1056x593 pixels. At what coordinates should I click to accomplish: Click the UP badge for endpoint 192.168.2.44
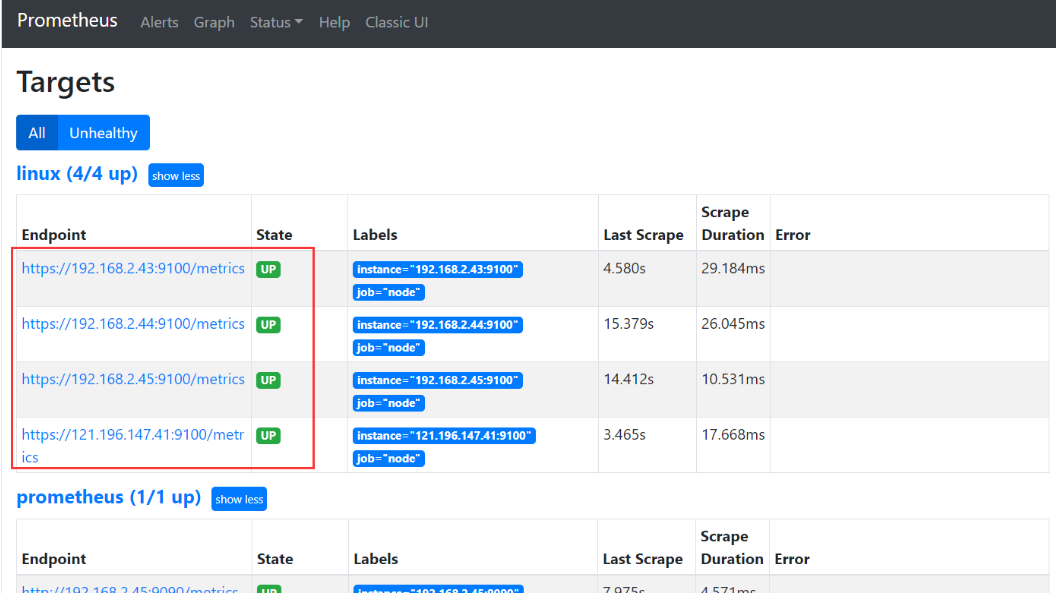tap(268, 324)
